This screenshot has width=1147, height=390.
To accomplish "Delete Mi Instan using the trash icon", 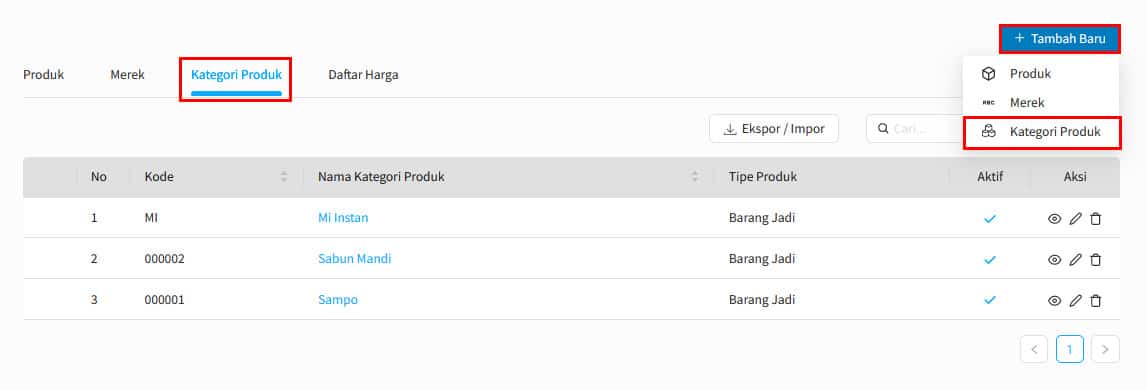I will pos(1095,219).
